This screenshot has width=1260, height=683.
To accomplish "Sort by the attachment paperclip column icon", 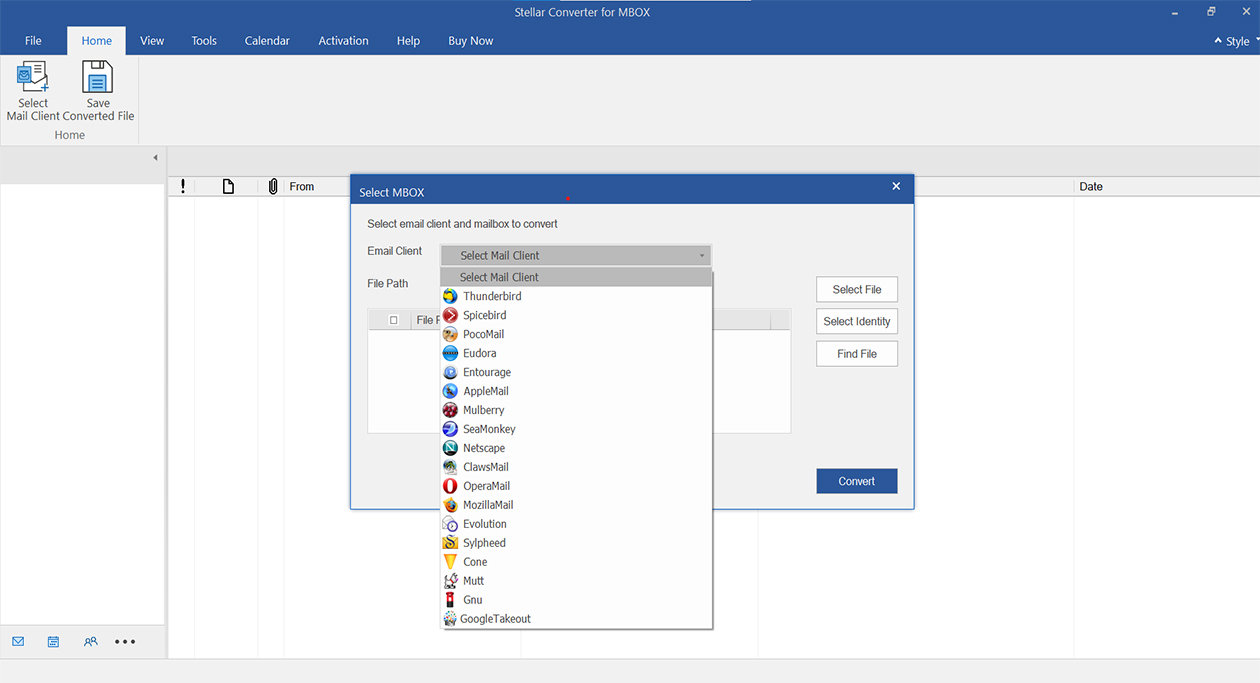I will point(273,187).
